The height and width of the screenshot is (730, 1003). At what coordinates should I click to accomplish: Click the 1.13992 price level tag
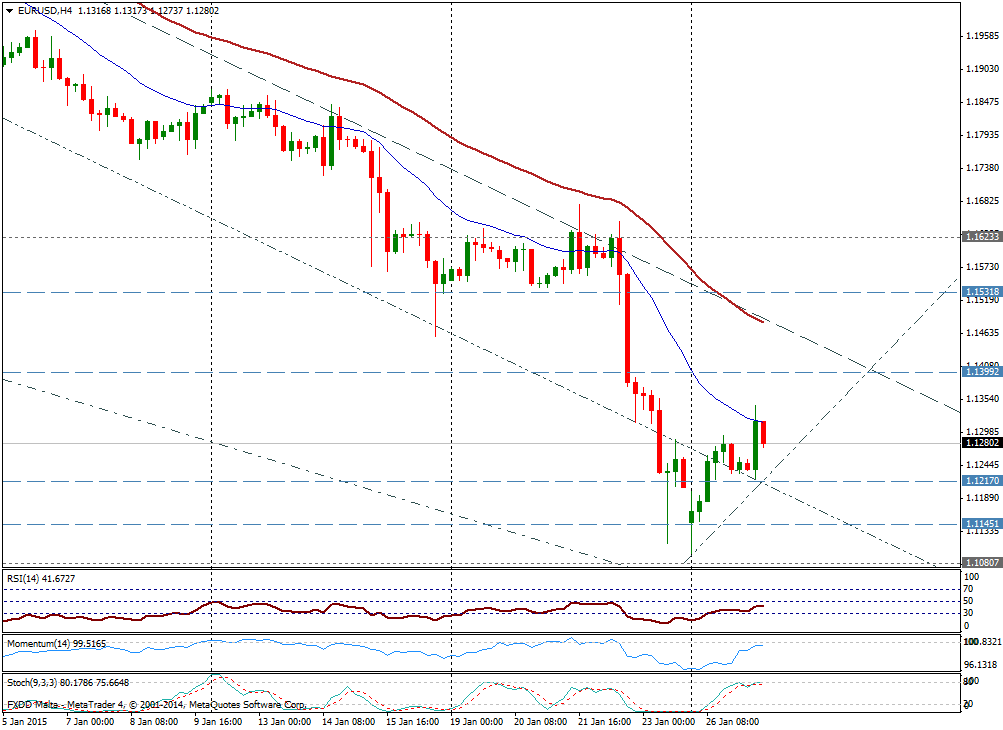click(979, 372)
